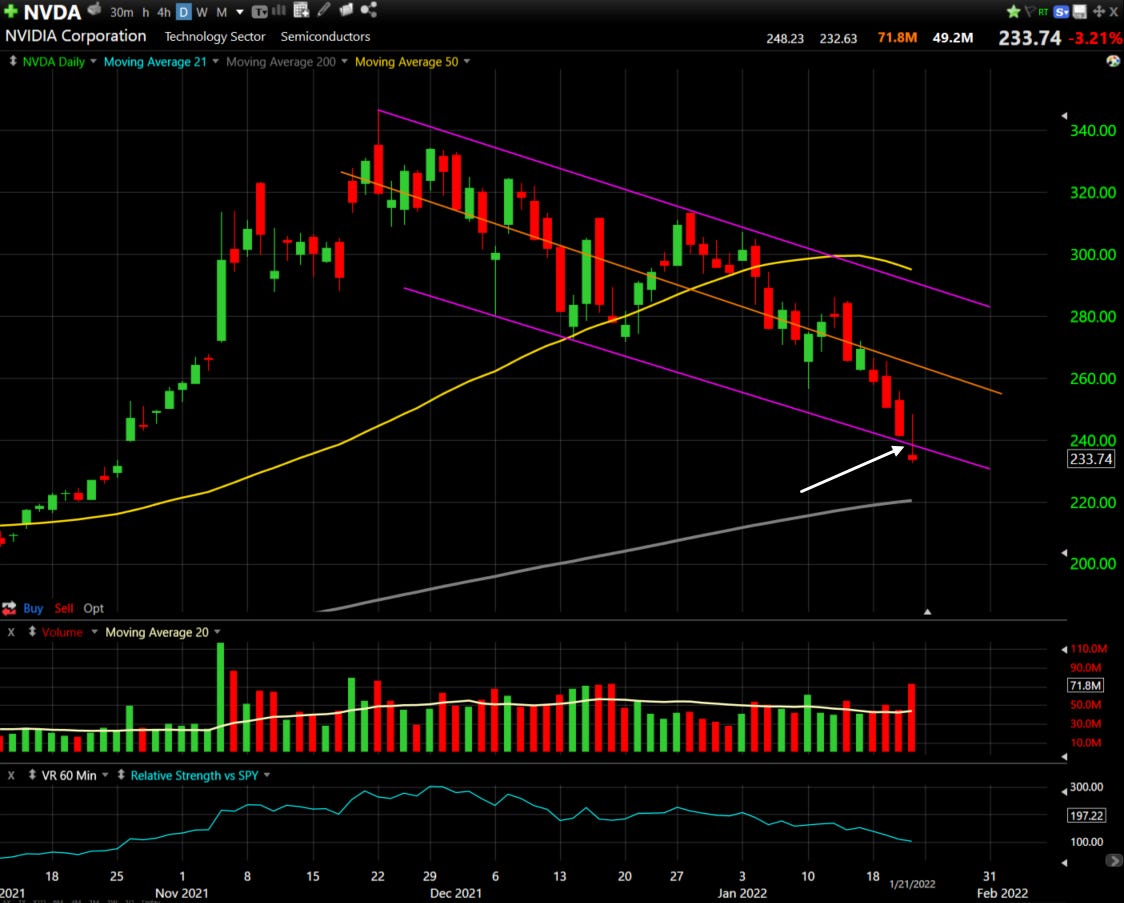Viewport: 1124px width, 903px height.
Task: Expand the Moving Average 20 dropdown arrow
Action: pos(217,632)
